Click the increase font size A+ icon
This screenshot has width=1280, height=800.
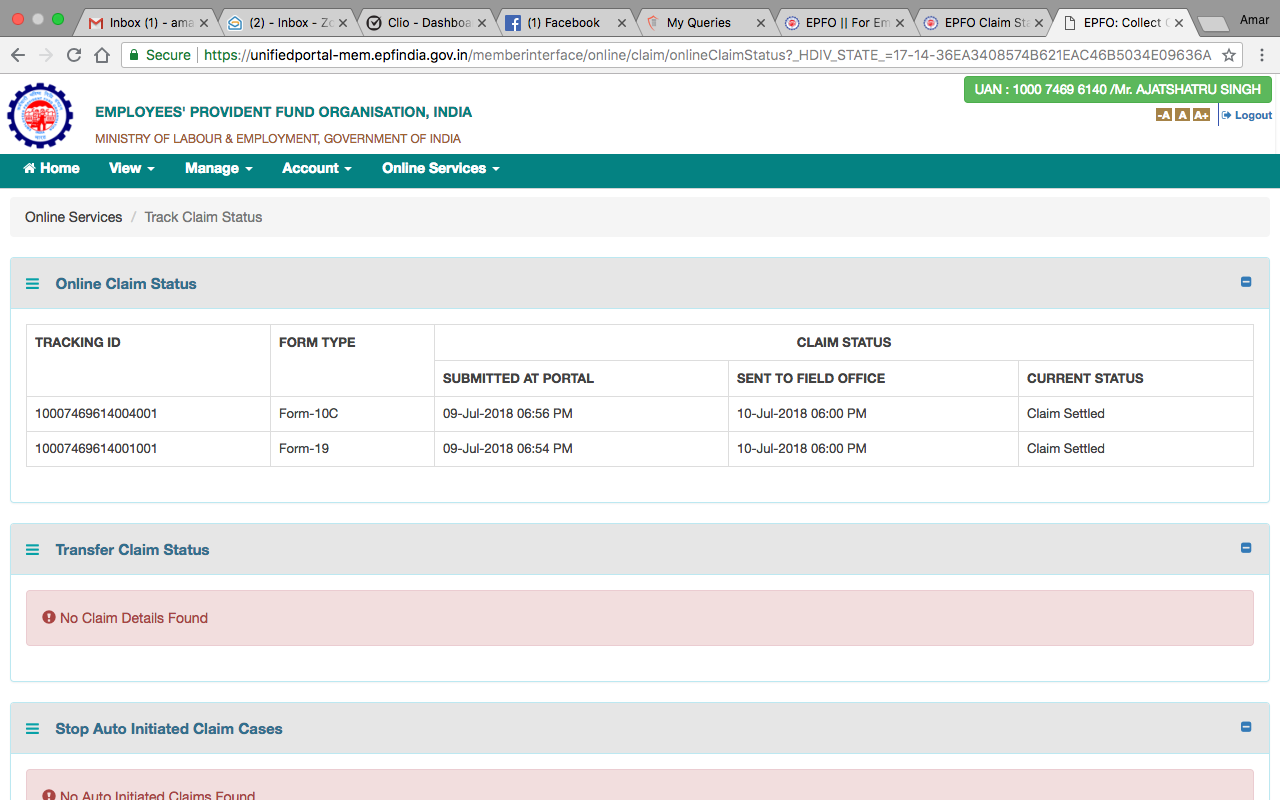(1201, 116)
